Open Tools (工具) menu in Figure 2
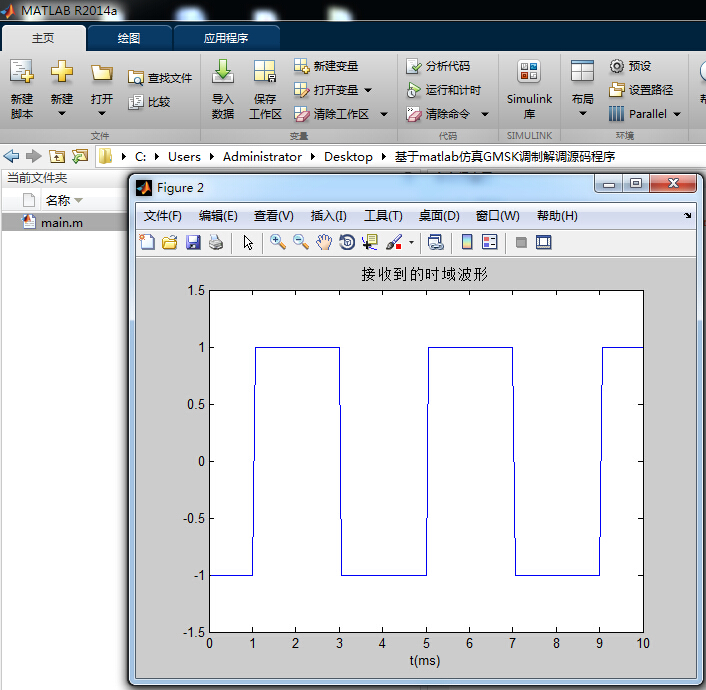706x690 pixels. 383,216
